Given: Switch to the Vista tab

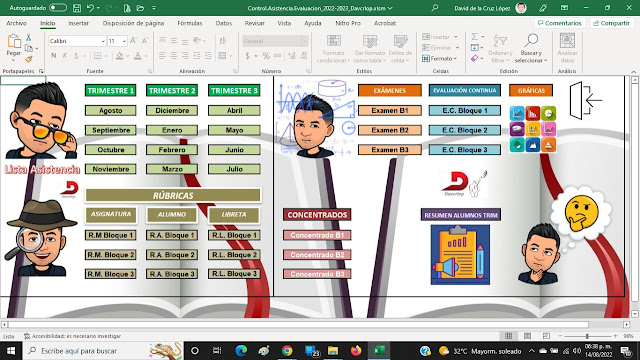Looking at the screenshot, I should (284, 23).
